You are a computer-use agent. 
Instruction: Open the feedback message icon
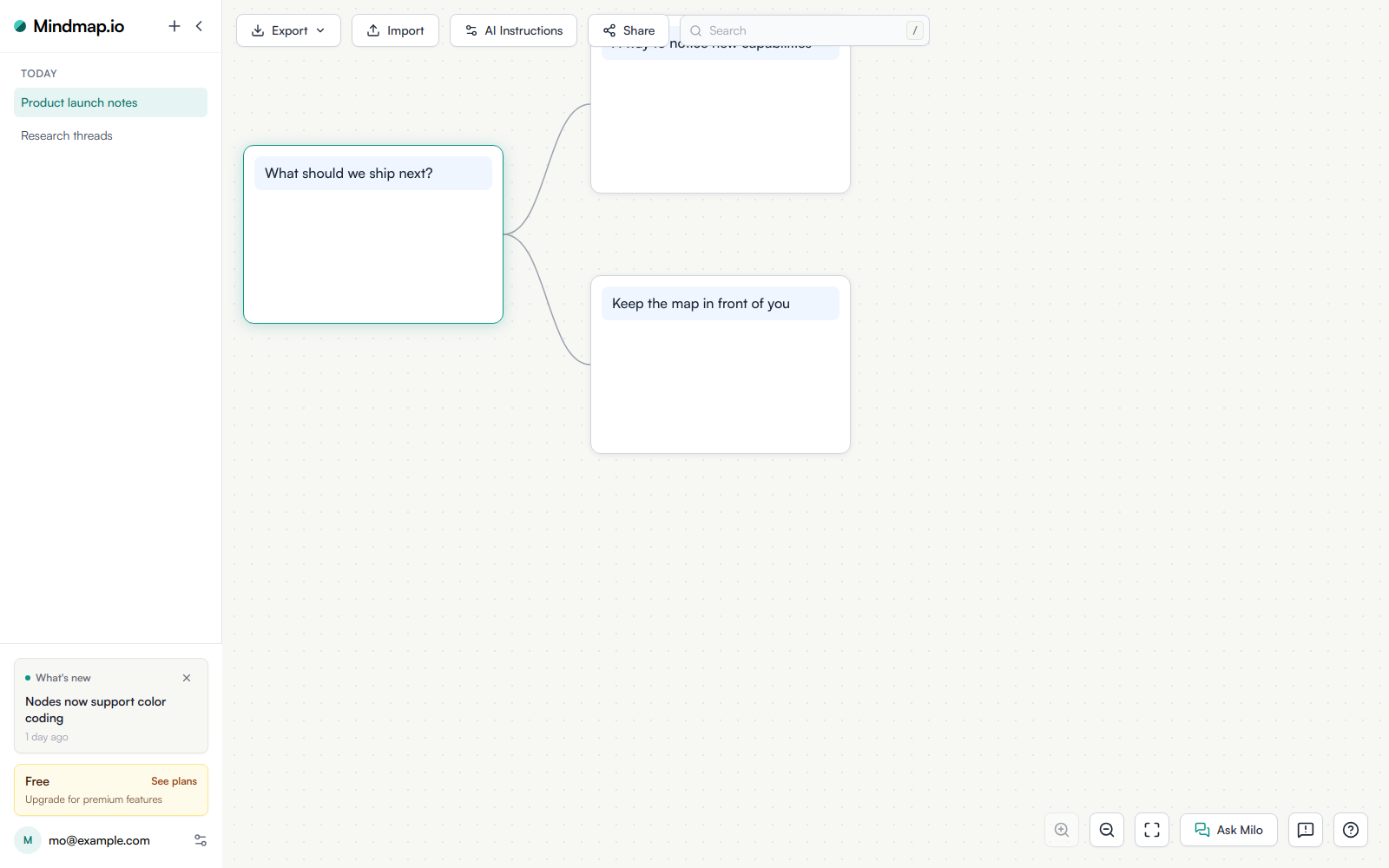[x=1306, y=830]
